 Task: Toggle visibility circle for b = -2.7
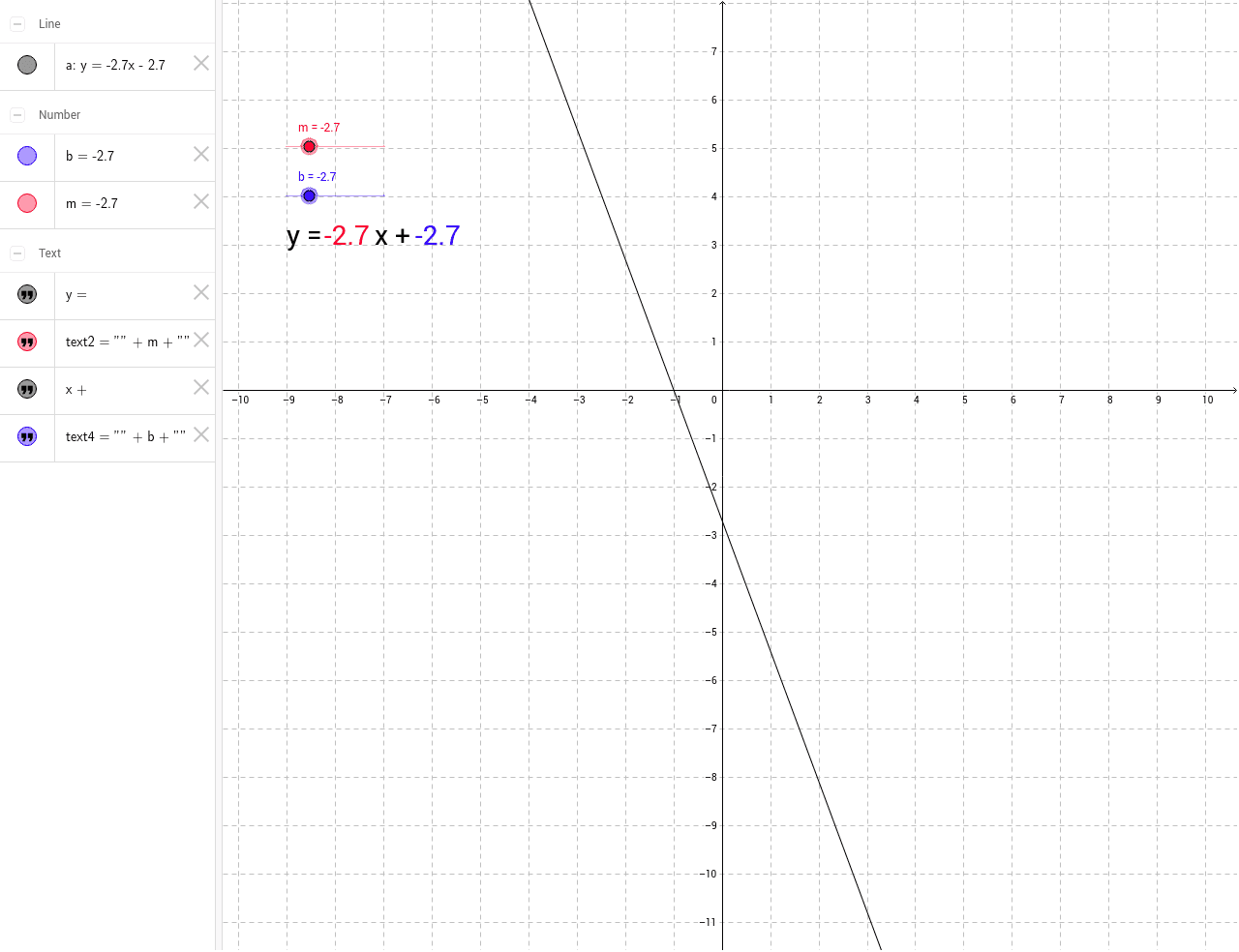pyautogui.click(x=27, y=156)
